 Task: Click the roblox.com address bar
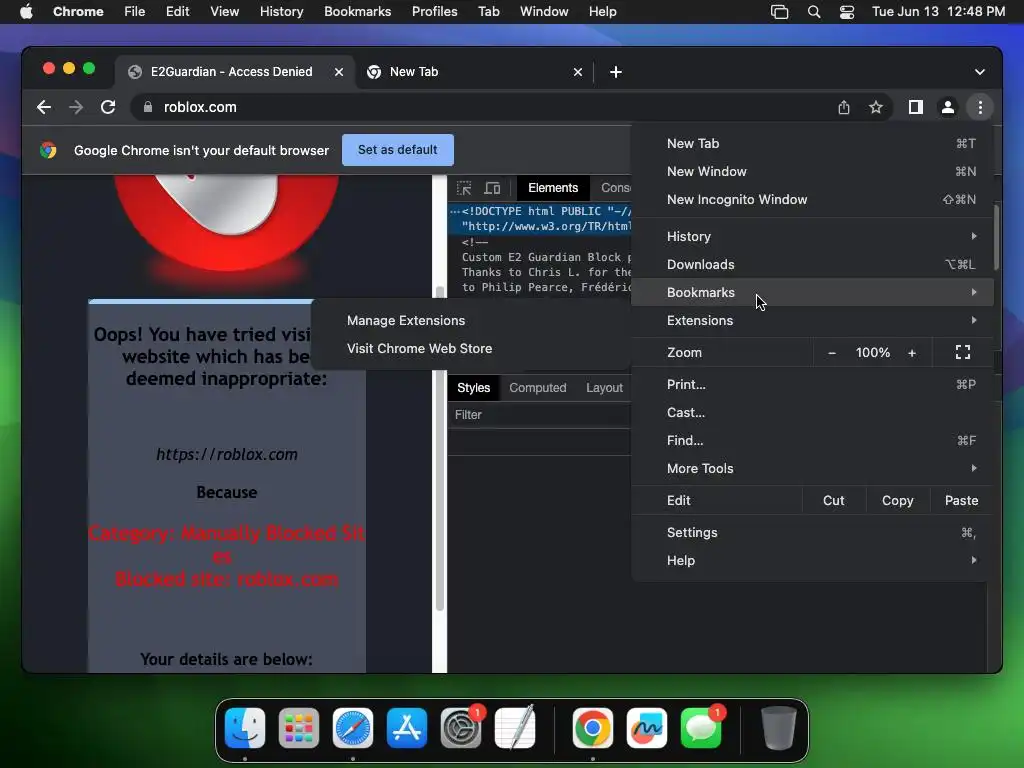[483, 107]
